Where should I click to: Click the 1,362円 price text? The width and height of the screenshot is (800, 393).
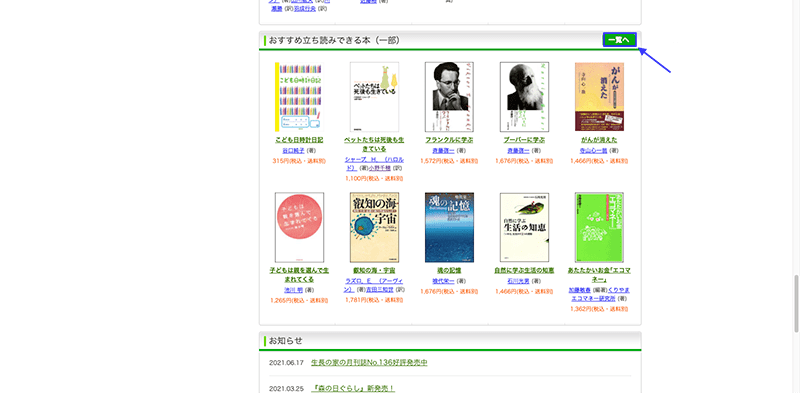599,309
